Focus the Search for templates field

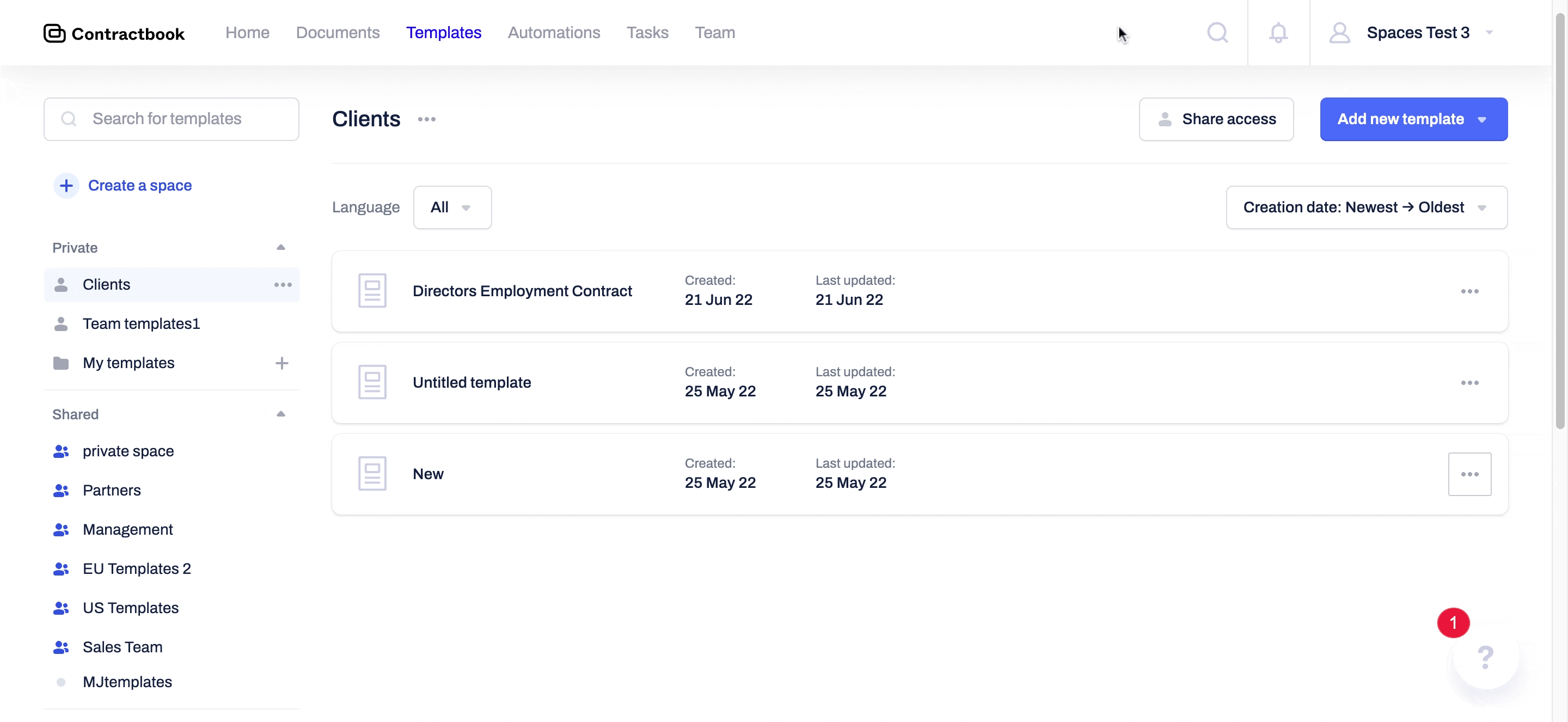tap(171, 119)
